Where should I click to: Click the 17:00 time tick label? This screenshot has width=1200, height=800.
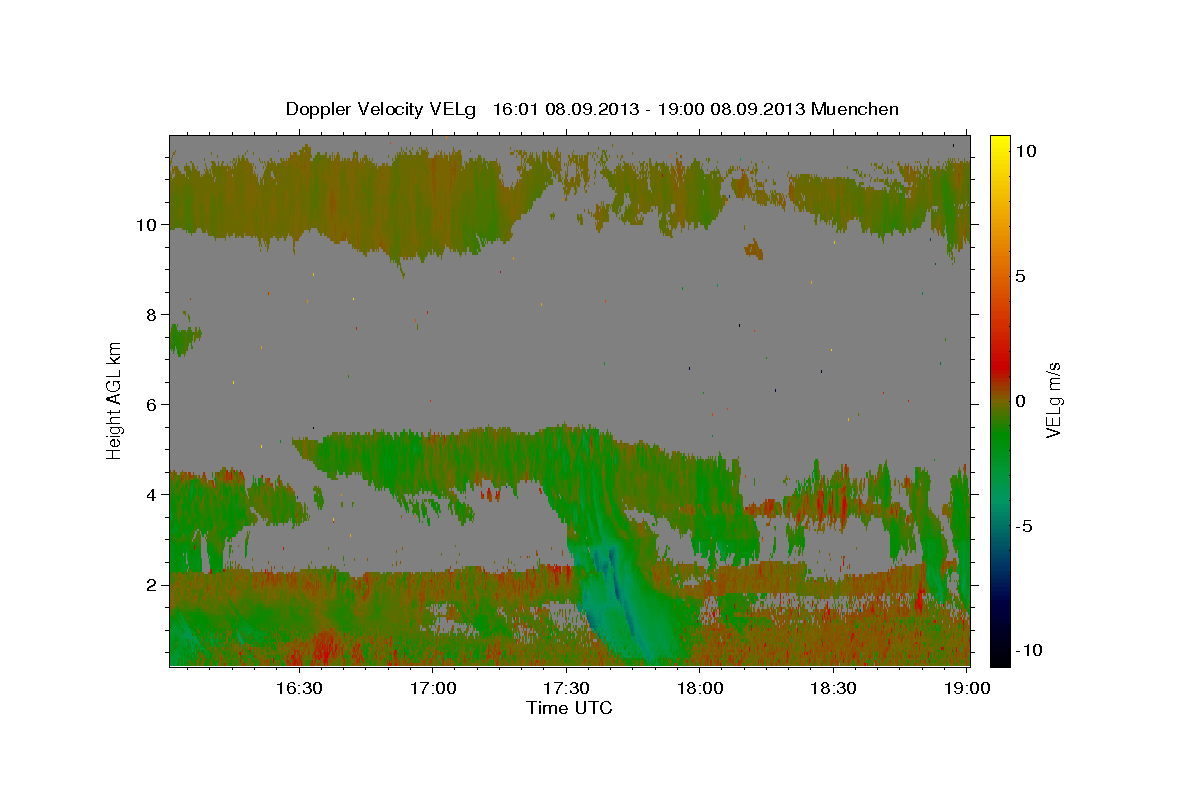pyautogui.click(x=432, y=689)
